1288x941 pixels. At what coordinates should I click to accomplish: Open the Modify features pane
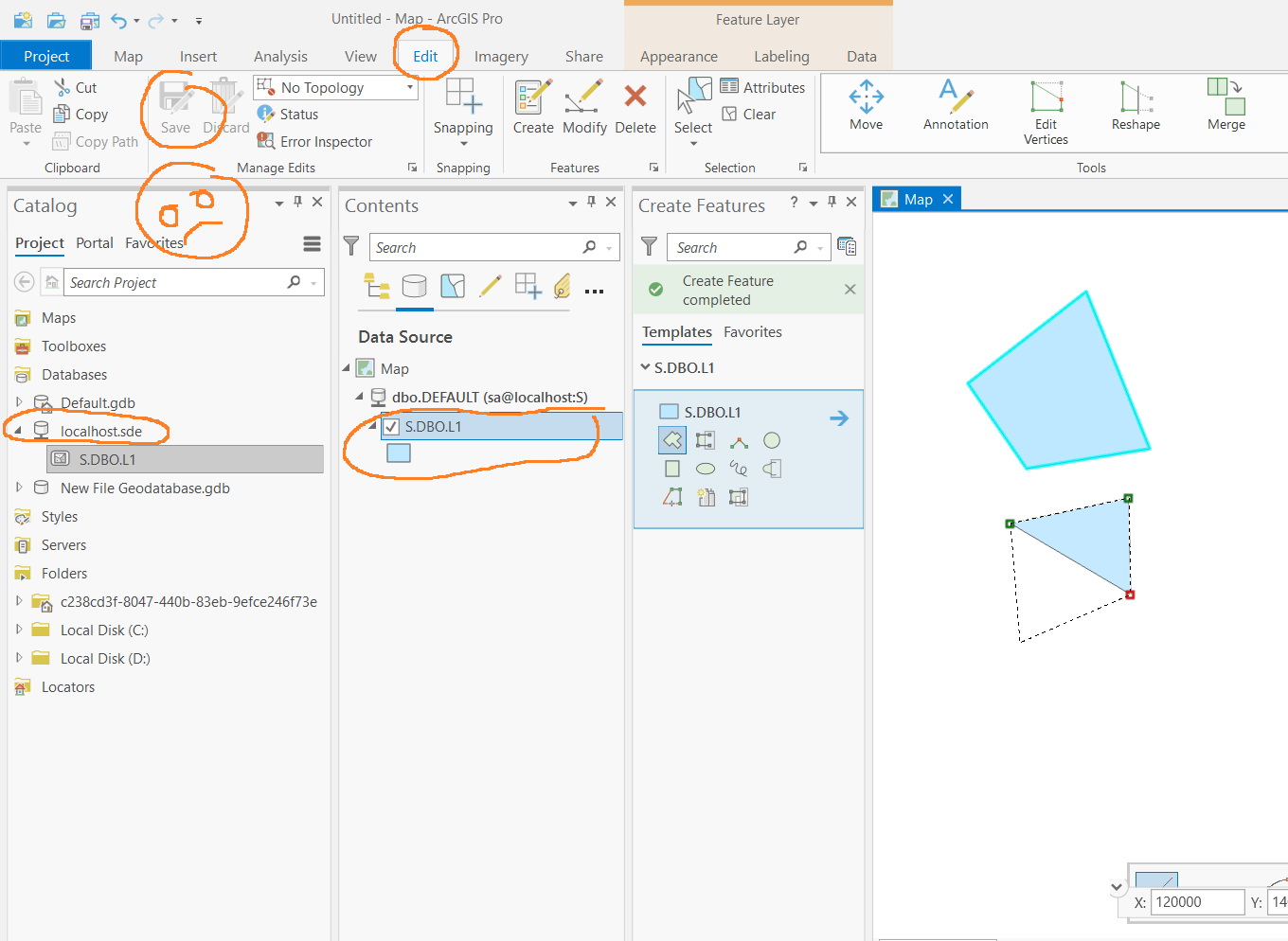(x=584, y=107)
